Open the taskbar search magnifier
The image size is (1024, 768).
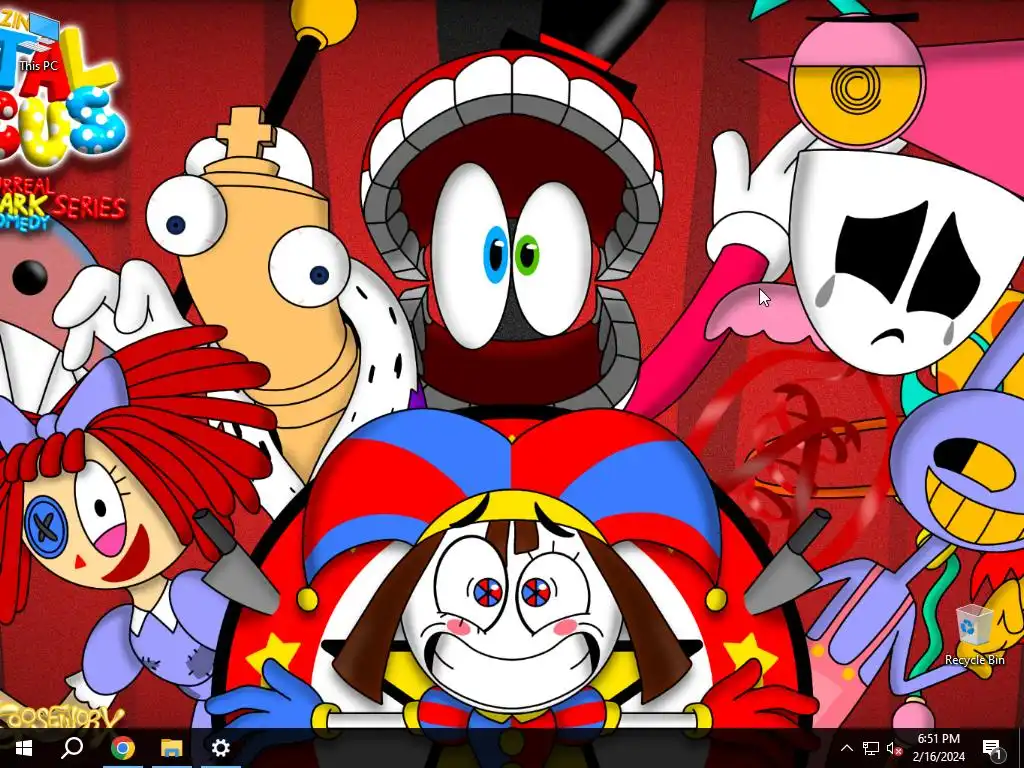pyautogui.click(x=72, y=748)
